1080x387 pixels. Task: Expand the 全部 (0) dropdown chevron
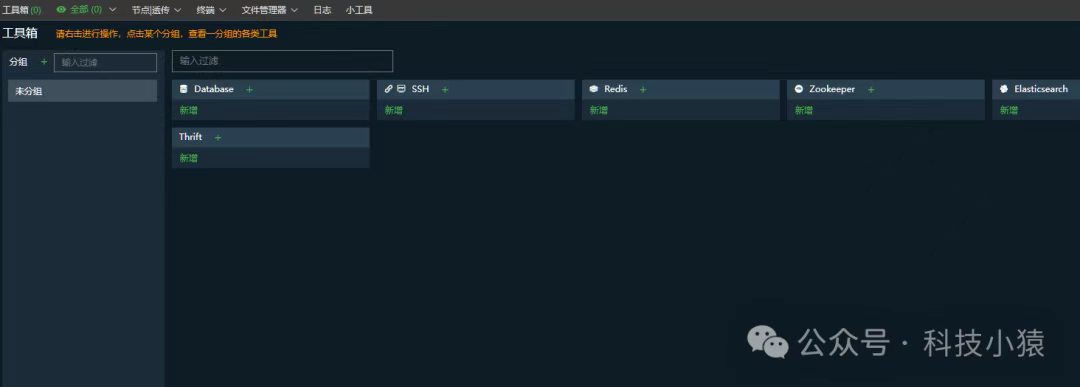(113, 10)
